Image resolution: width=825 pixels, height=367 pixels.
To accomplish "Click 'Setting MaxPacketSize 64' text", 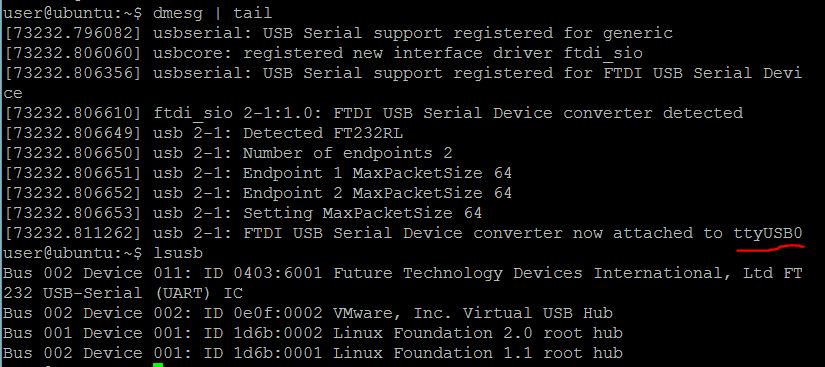I will click(x=363, y=213).
